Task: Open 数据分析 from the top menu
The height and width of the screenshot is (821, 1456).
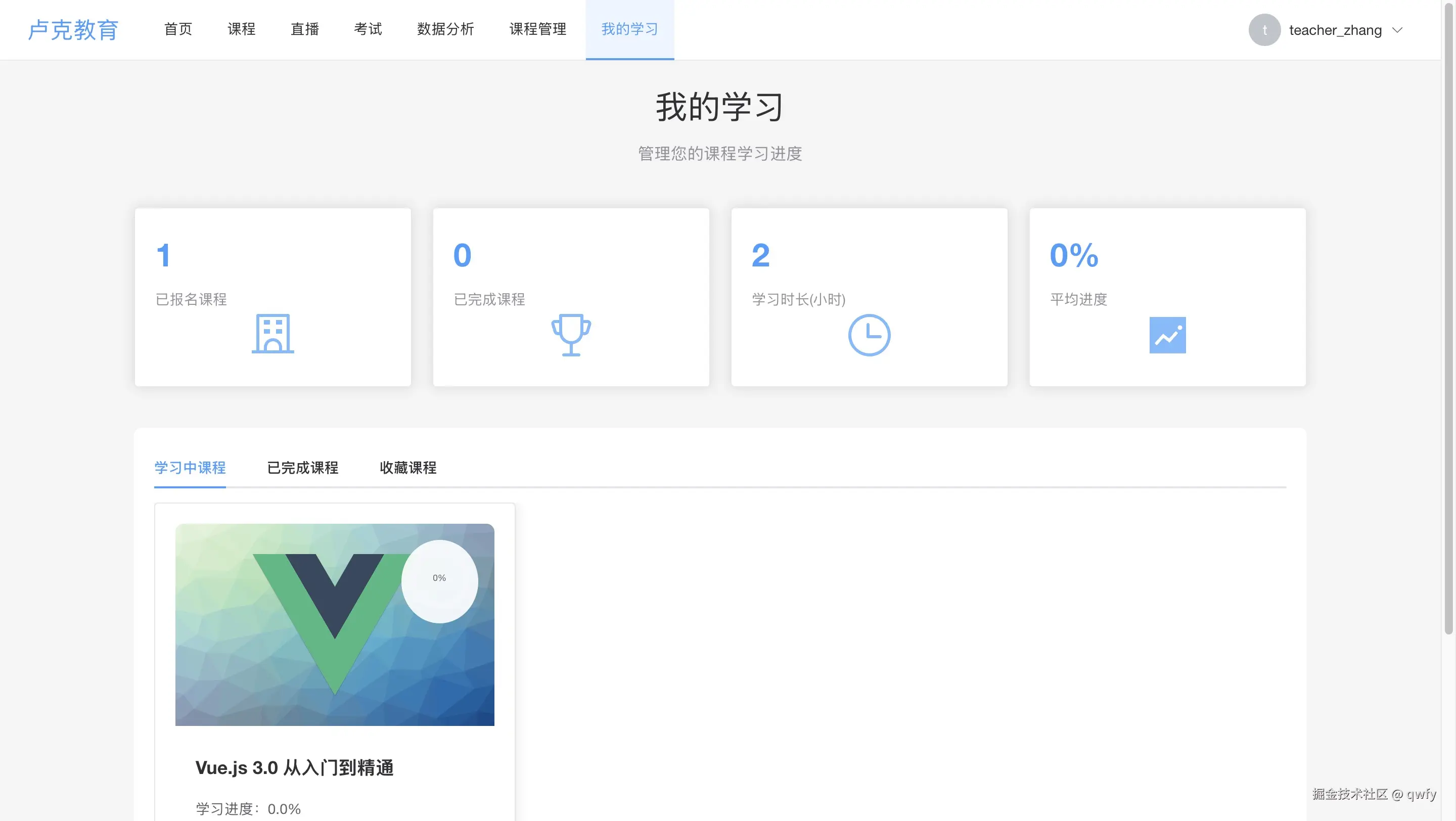Action: coord(445,29)
